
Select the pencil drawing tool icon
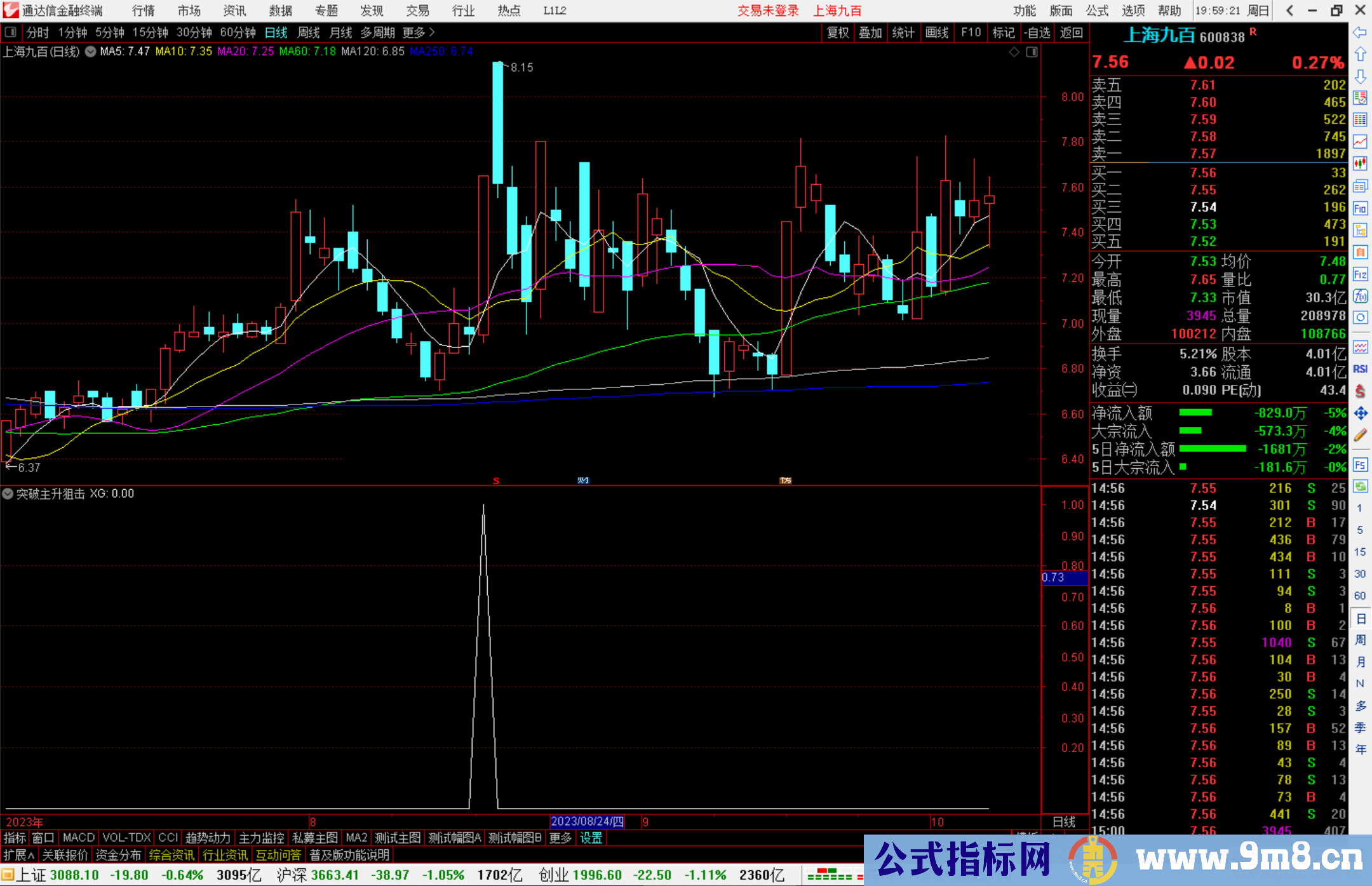1360,435
